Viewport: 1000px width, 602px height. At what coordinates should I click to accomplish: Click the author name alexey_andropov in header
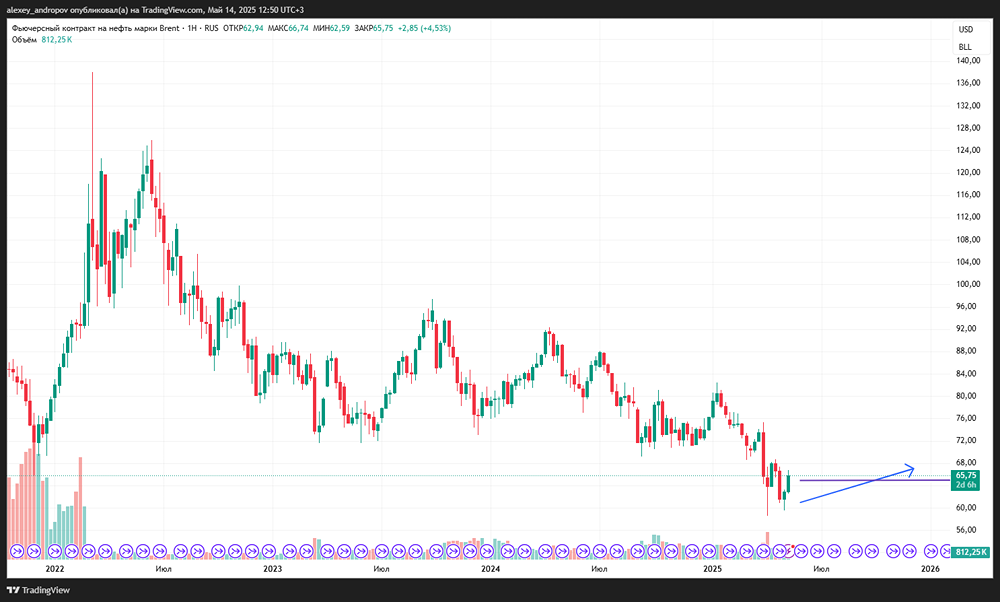(37, 10)
